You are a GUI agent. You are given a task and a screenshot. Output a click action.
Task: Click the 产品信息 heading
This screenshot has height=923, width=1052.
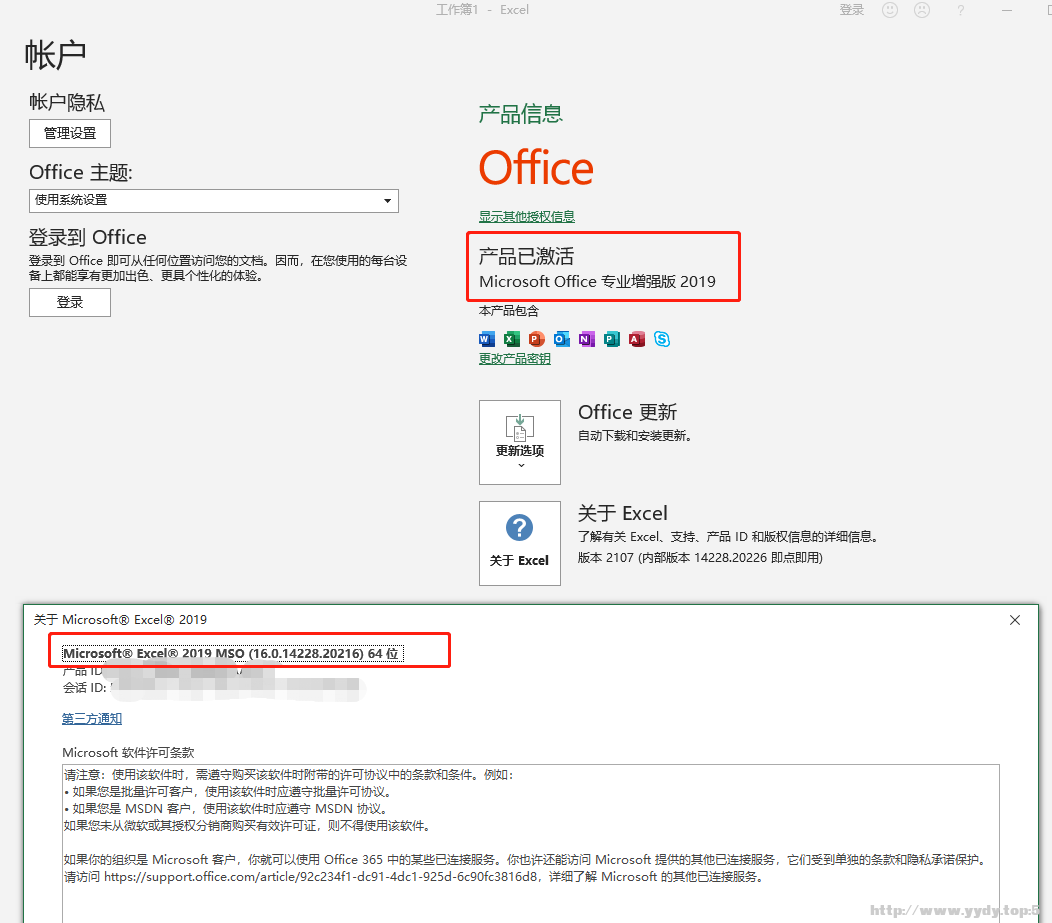[521, 114]
